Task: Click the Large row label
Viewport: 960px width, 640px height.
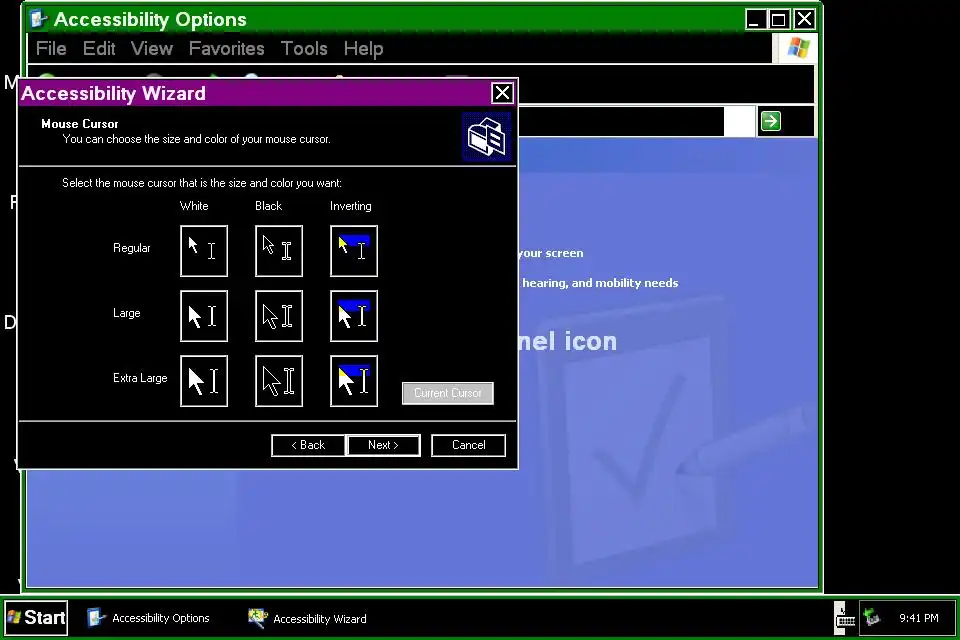Action: pyautogui.click(x=127, y=313)
